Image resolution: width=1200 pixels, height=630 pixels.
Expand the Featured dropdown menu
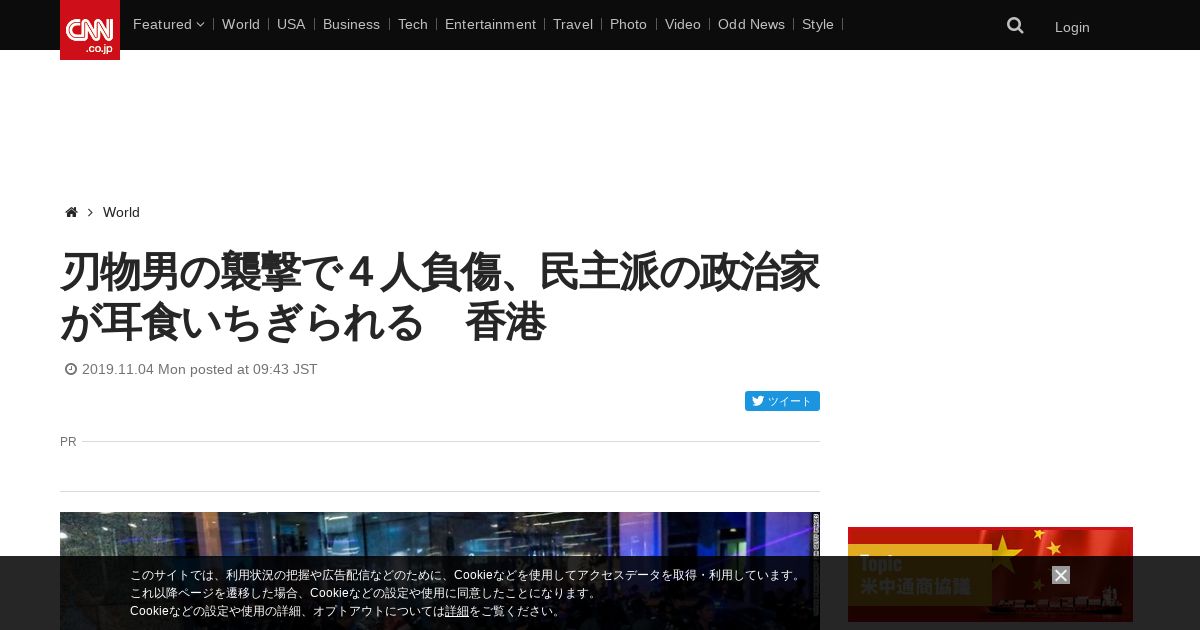tap(168, 24)
